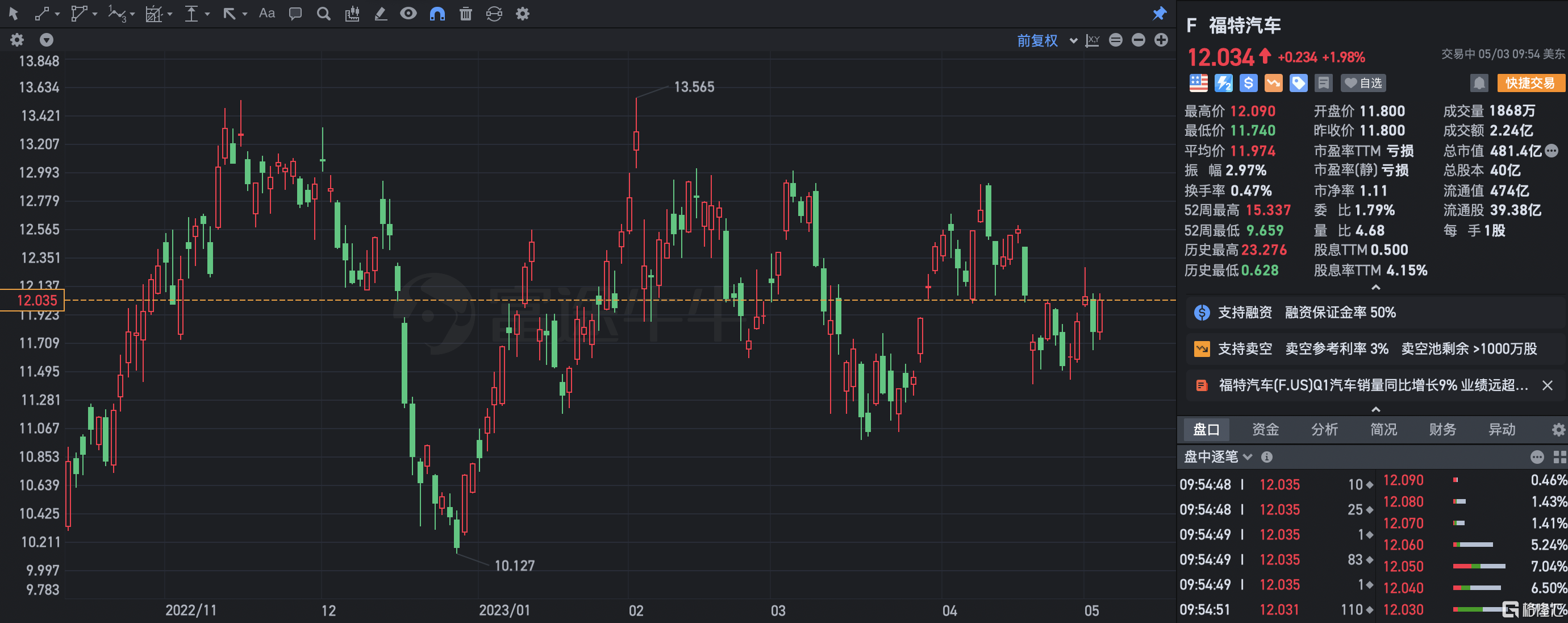The width and height of the screenshot is (1568, 623).
Task: Toggle the magnet snap mode
Action: 437,14
